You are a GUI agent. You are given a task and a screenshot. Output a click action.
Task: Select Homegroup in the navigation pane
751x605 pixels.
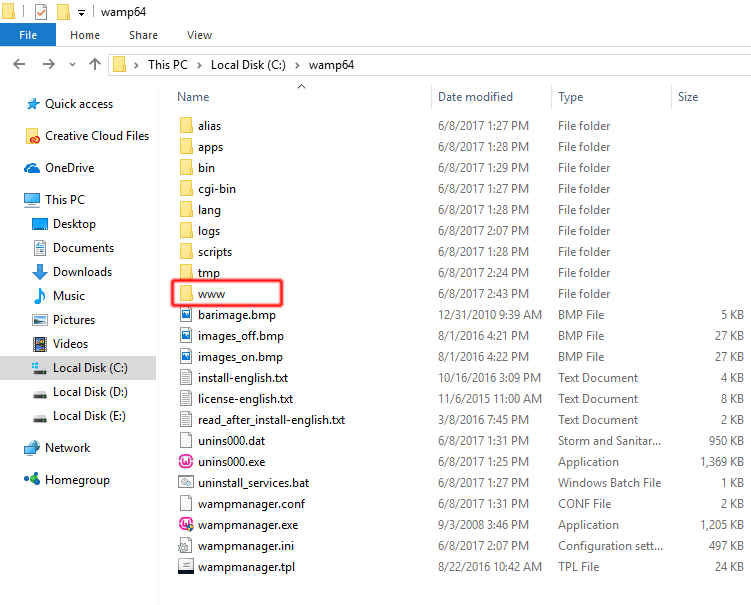pos(67,480)
